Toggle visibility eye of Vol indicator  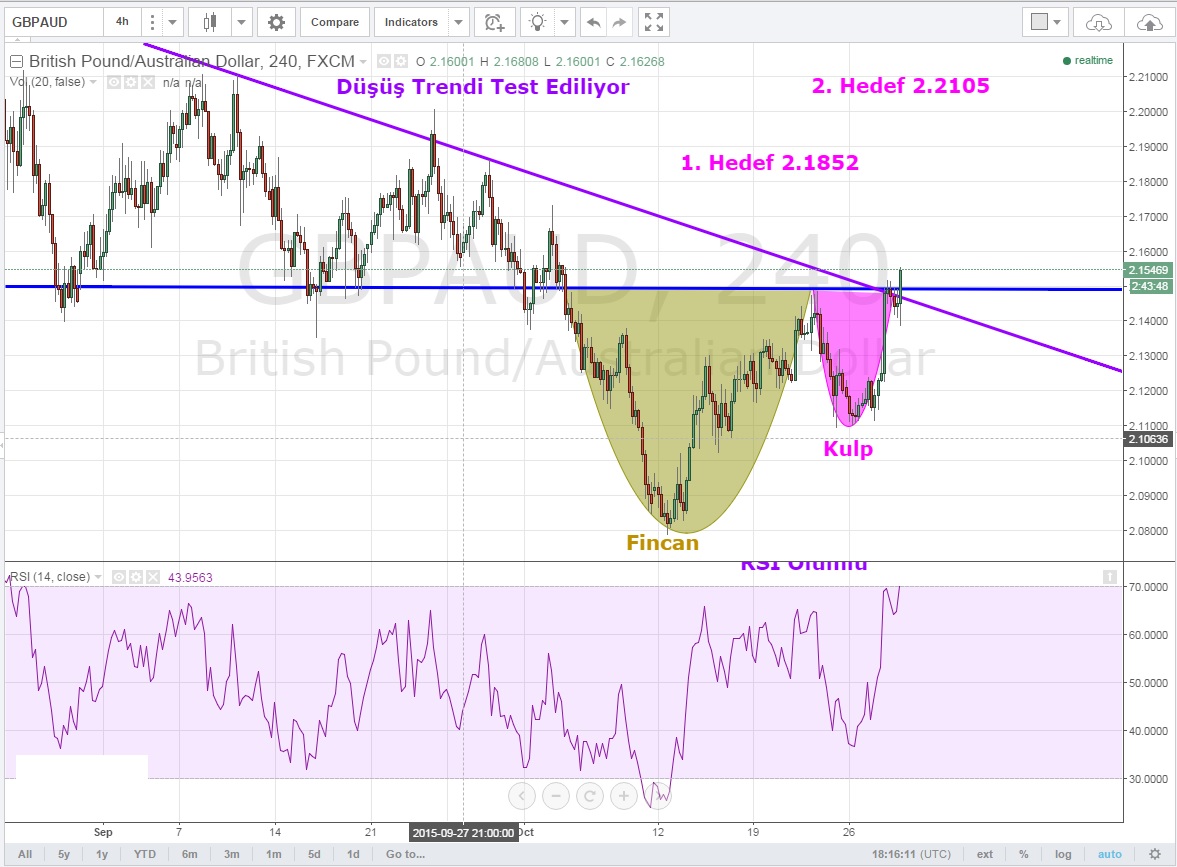[113, 82]
